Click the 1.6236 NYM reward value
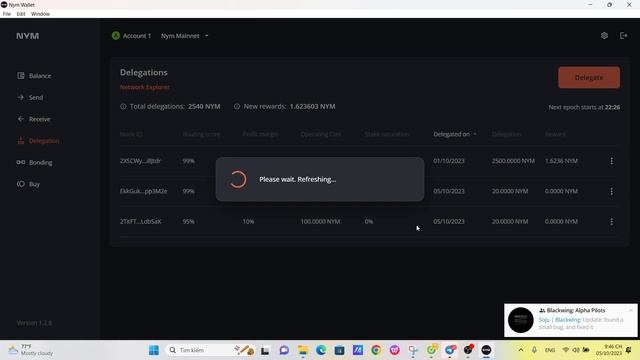The image size is (640, 360). [x=561, y=161]
